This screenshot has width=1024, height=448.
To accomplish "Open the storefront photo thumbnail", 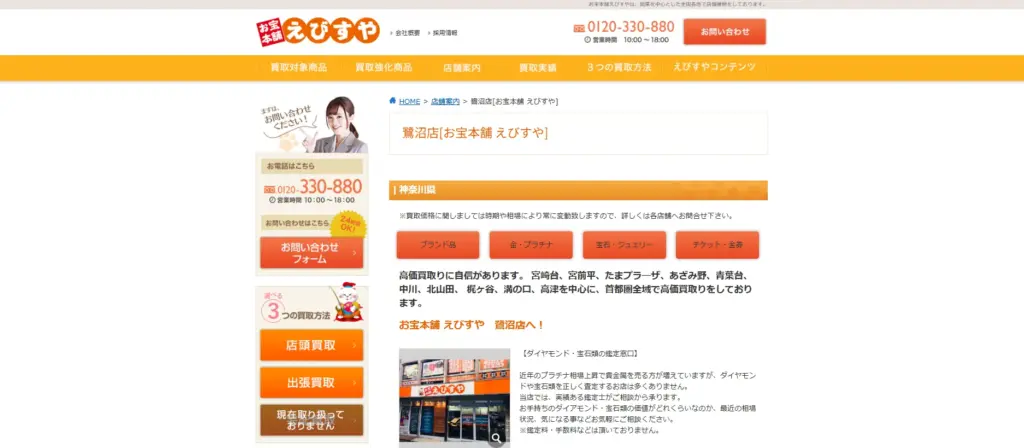I will pyautogui.click(x=454, y=395).
